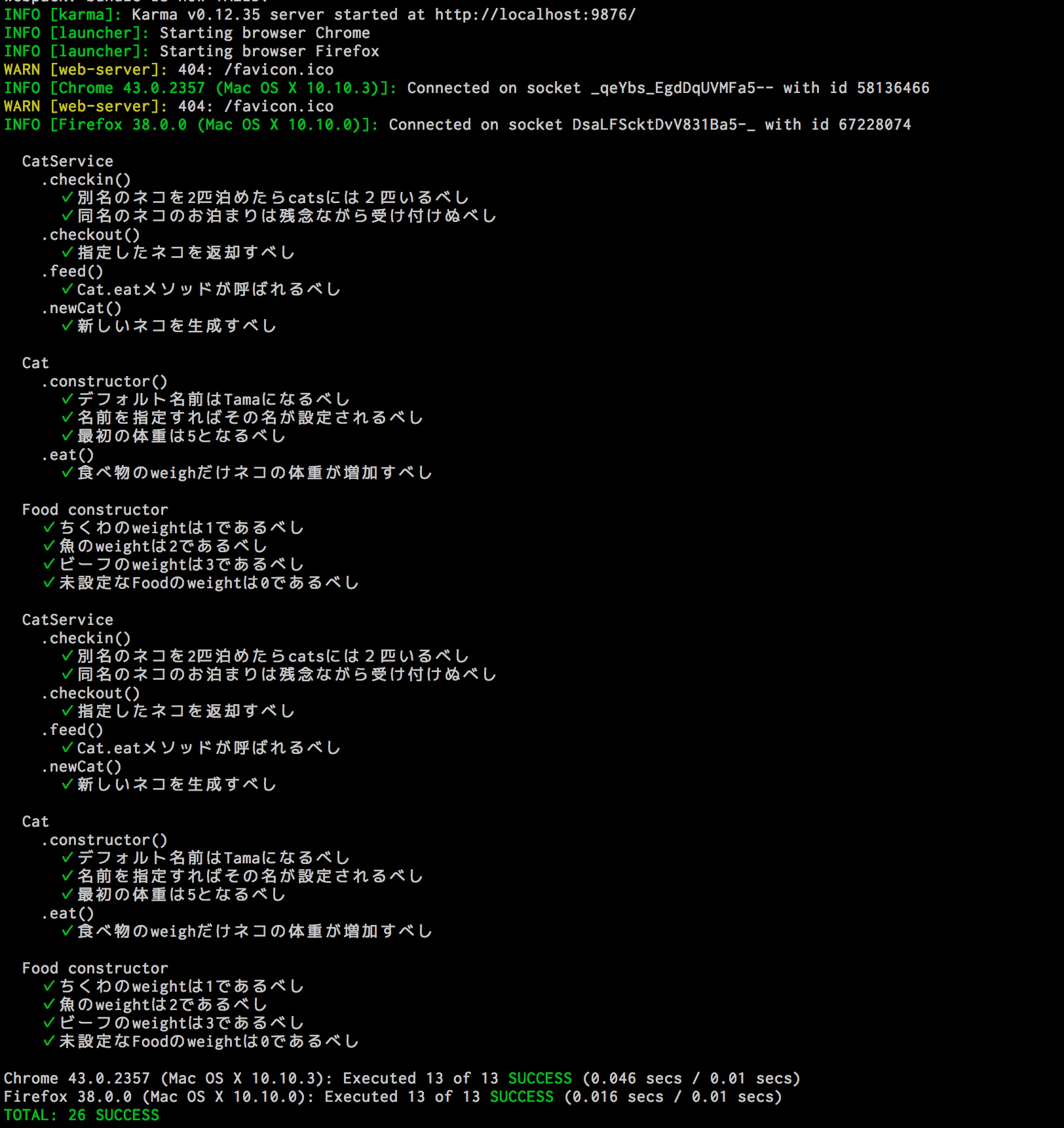Click the SUCCESS word in the Firefox summary line
This screenshot has width=1064, height=1128.
pos(522,1097)
